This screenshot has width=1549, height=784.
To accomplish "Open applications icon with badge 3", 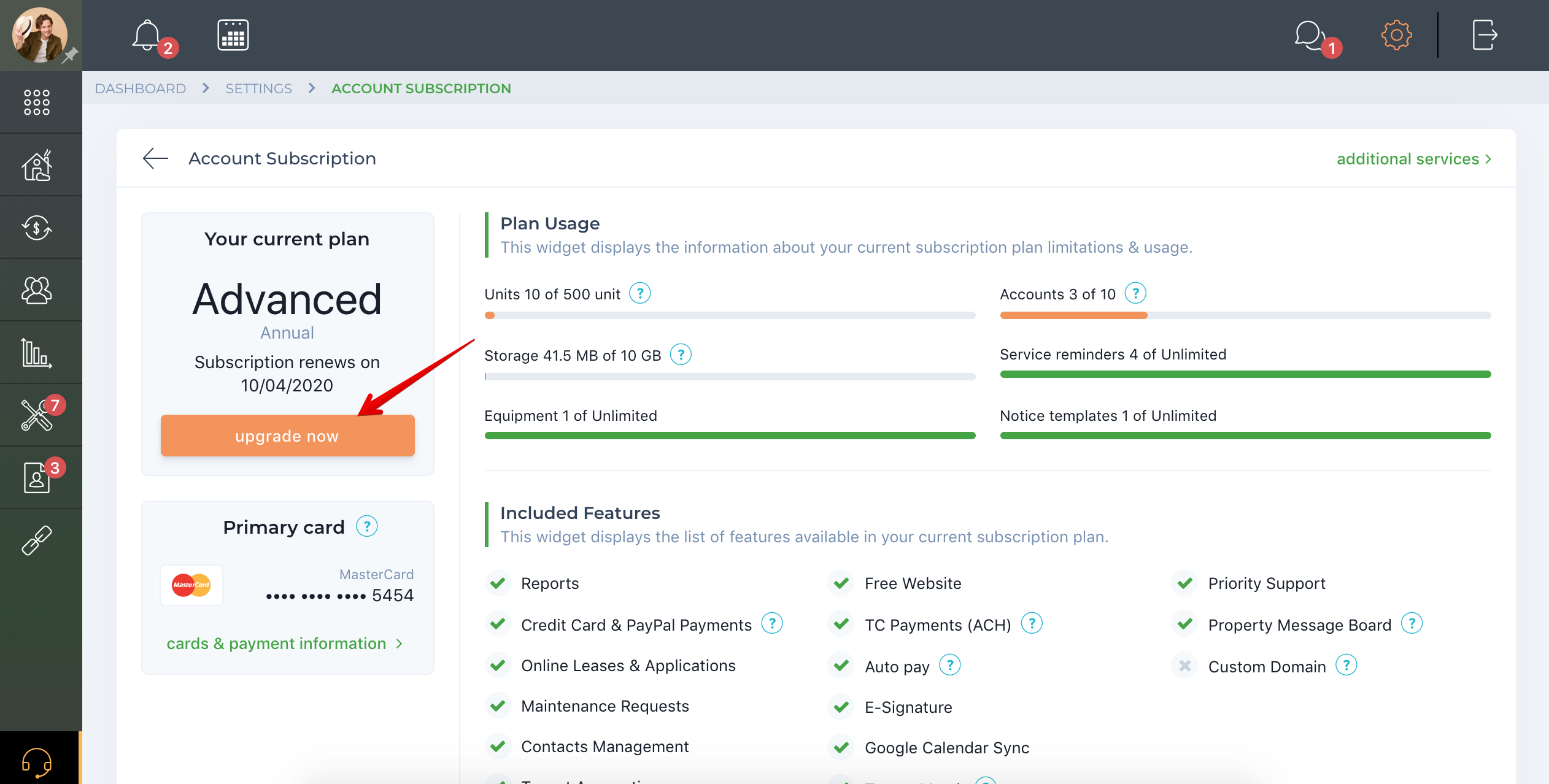I will (x=37, y=478).
